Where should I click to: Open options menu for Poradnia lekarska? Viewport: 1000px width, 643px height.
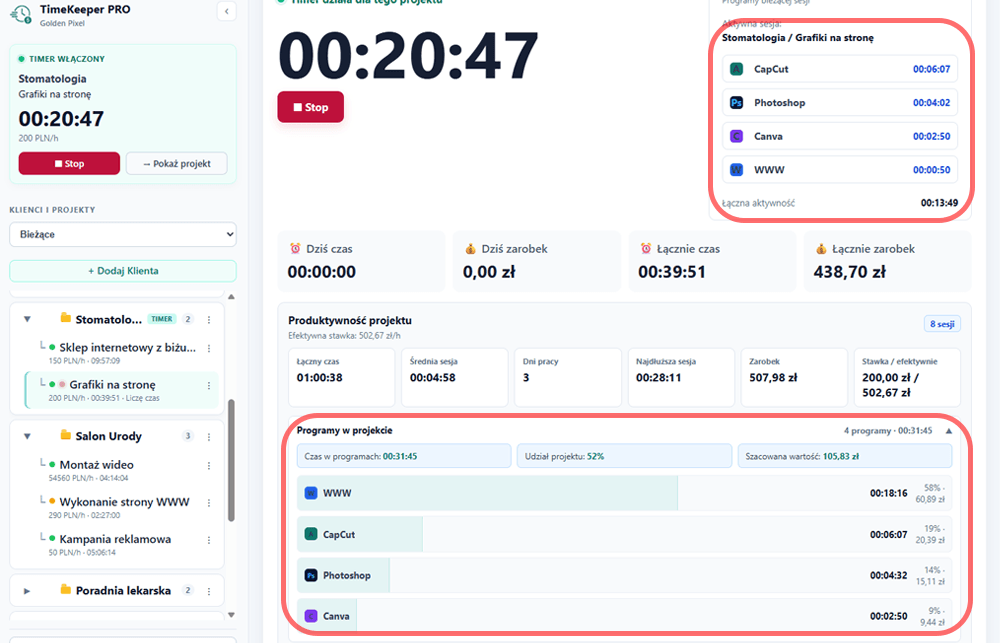(x=209, y=591)
